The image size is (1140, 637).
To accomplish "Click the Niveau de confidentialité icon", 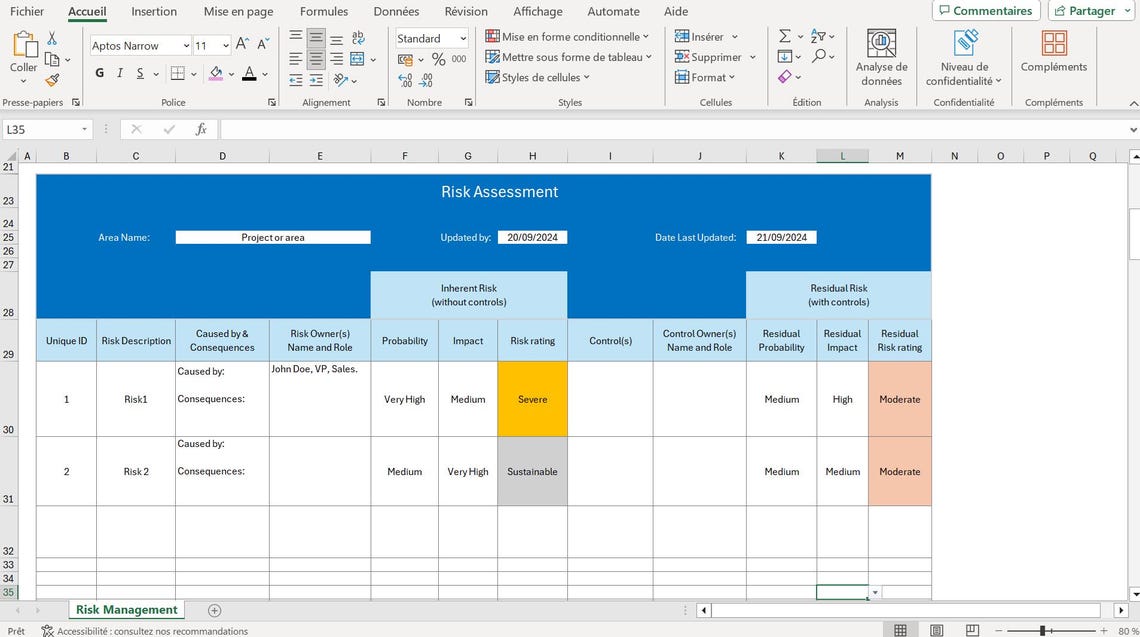I will (x=963, y=50).
